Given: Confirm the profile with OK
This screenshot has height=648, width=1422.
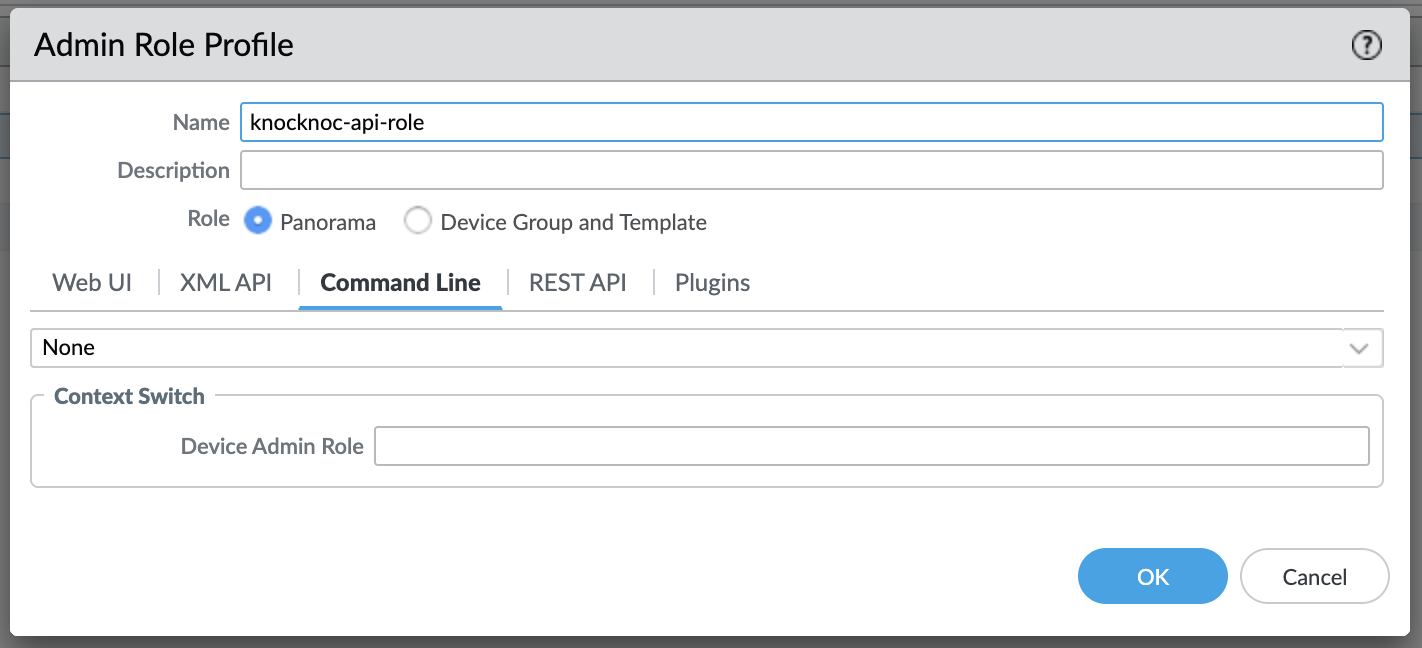Looking at the screenshot, I should pyautogui.click(x=1152, y=577).
